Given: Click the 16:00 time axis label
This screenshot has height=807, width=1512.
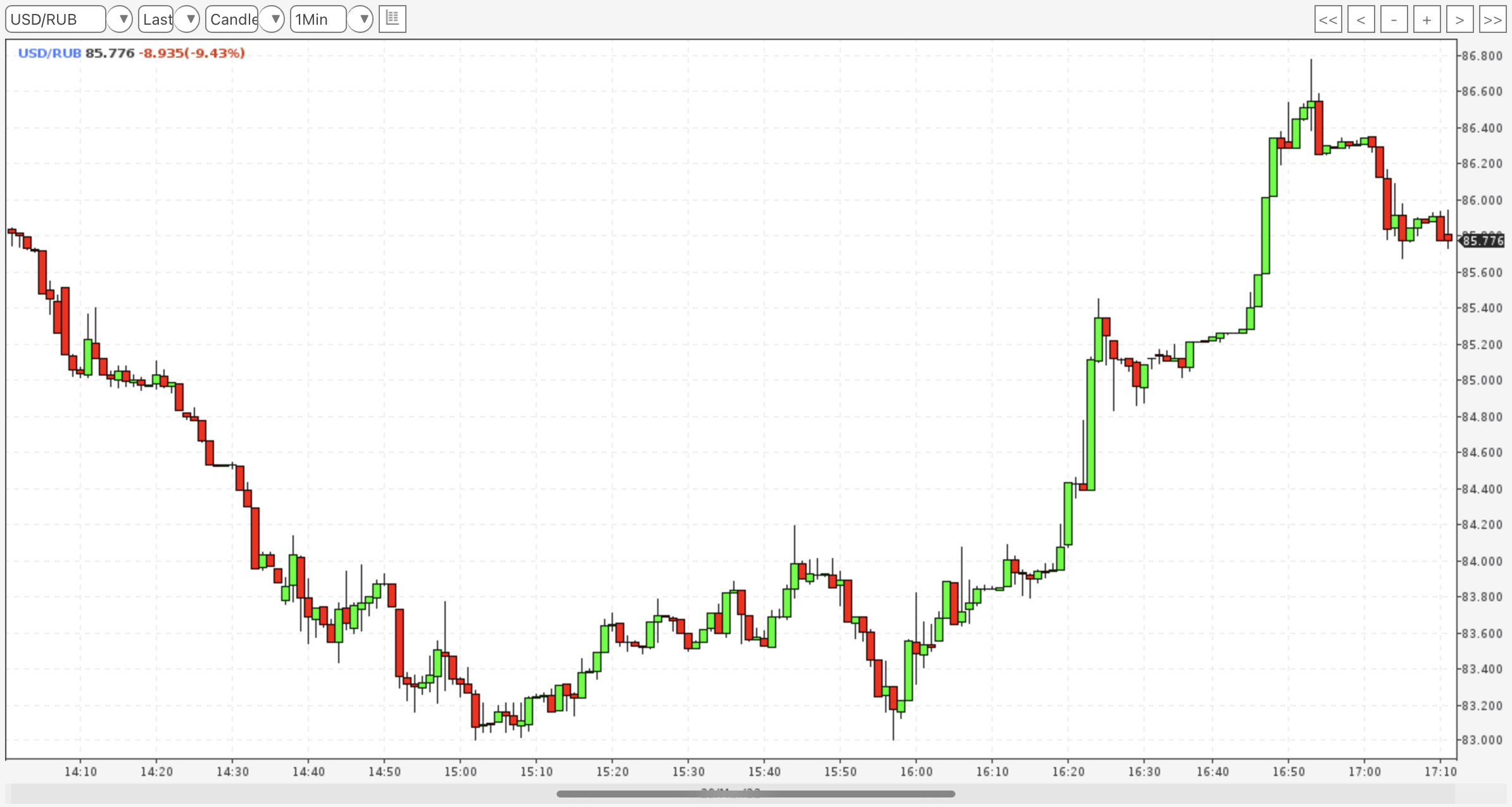Looking at the screenshot, I should [x=916, y=772].
